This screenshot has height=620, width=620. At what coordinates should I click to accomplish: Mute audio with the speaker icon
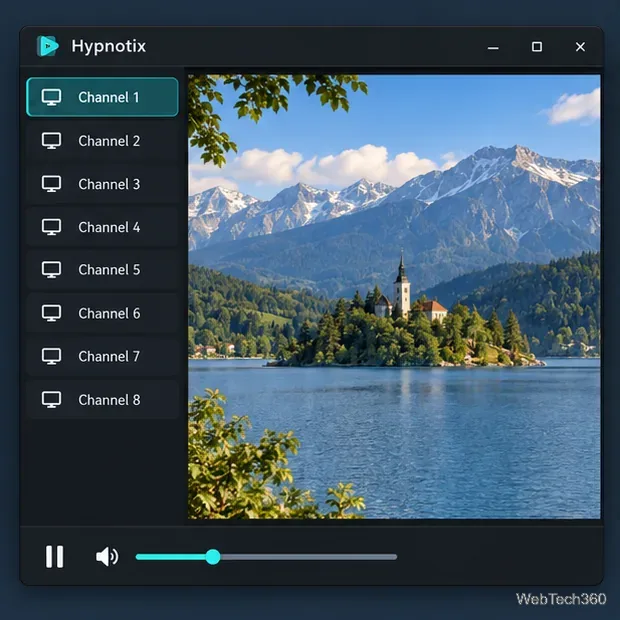click(107, 557)
